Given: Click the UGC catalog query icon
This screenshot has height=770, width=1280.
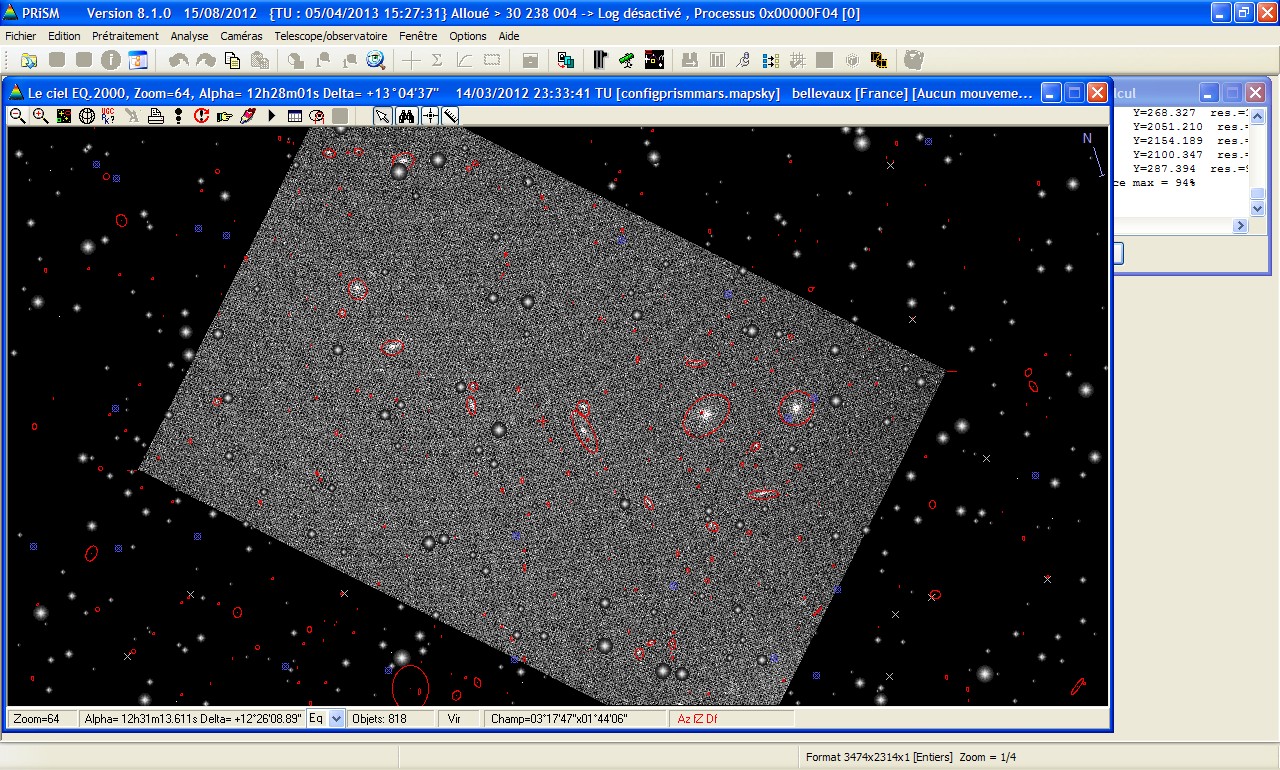Looking at the screenshot, I should pos(109,116).
